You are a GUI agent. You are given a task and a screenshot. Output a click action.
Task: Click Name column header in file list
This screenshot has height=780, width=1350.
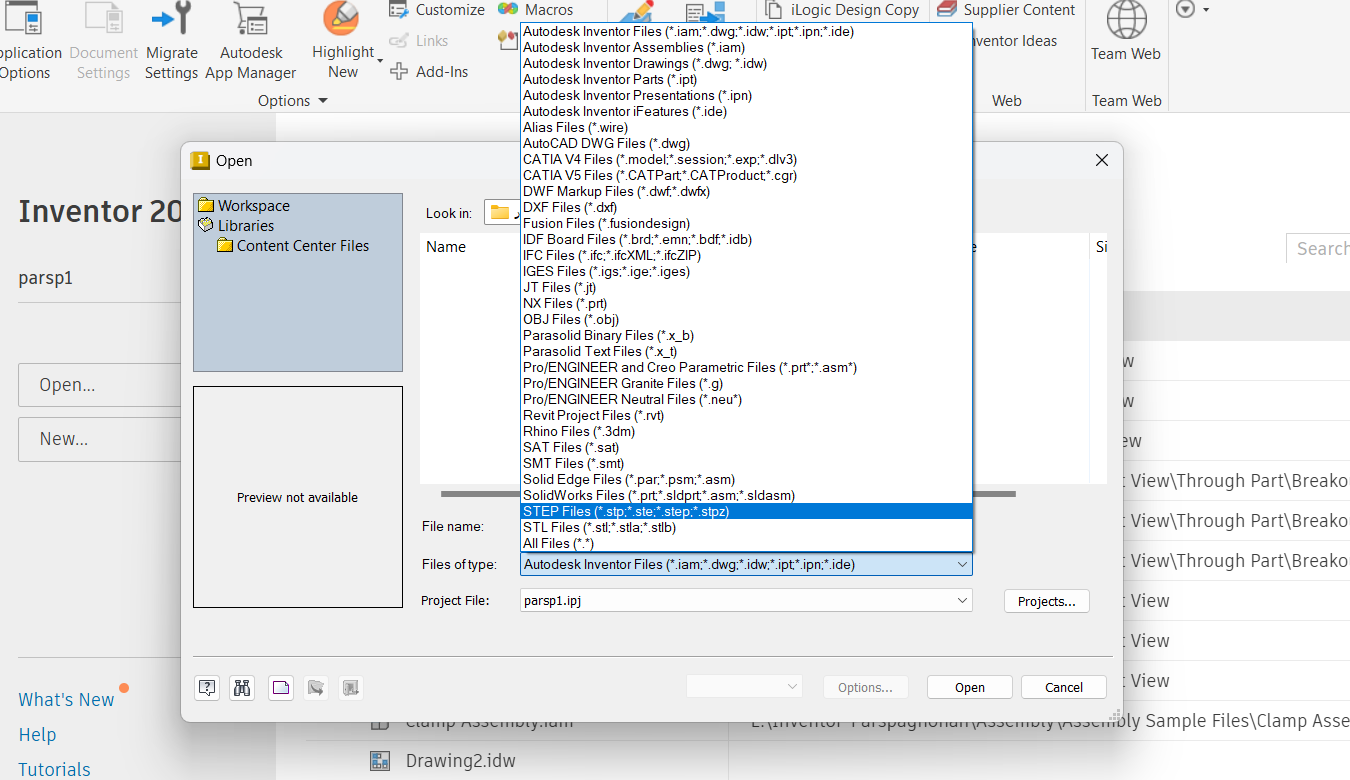[x=446, y=246]
